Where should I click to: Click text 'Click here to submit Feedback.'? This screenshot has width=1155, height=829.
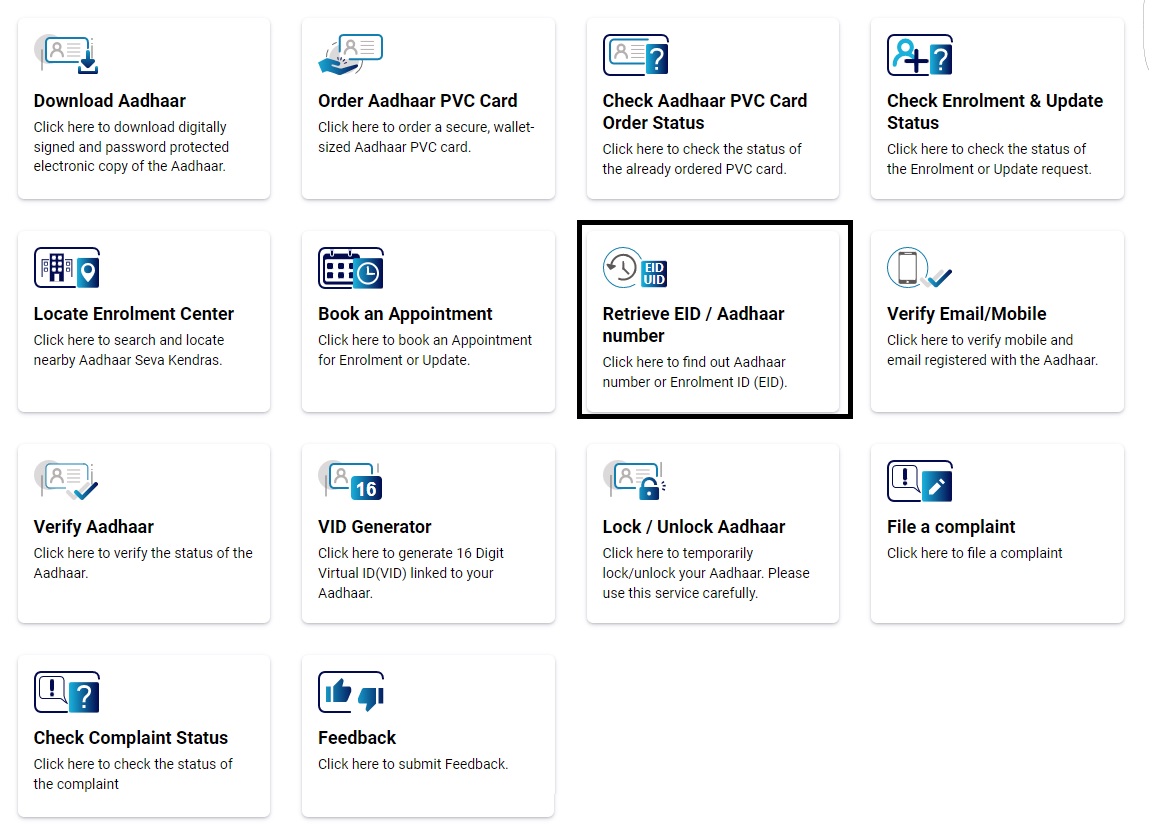tap(412, 764)
